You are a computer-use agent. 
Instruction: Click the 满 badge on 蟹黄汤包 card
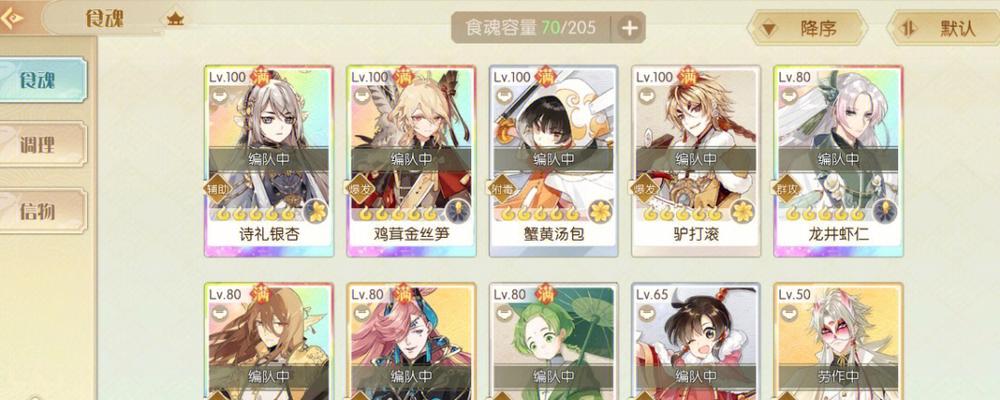546,77
